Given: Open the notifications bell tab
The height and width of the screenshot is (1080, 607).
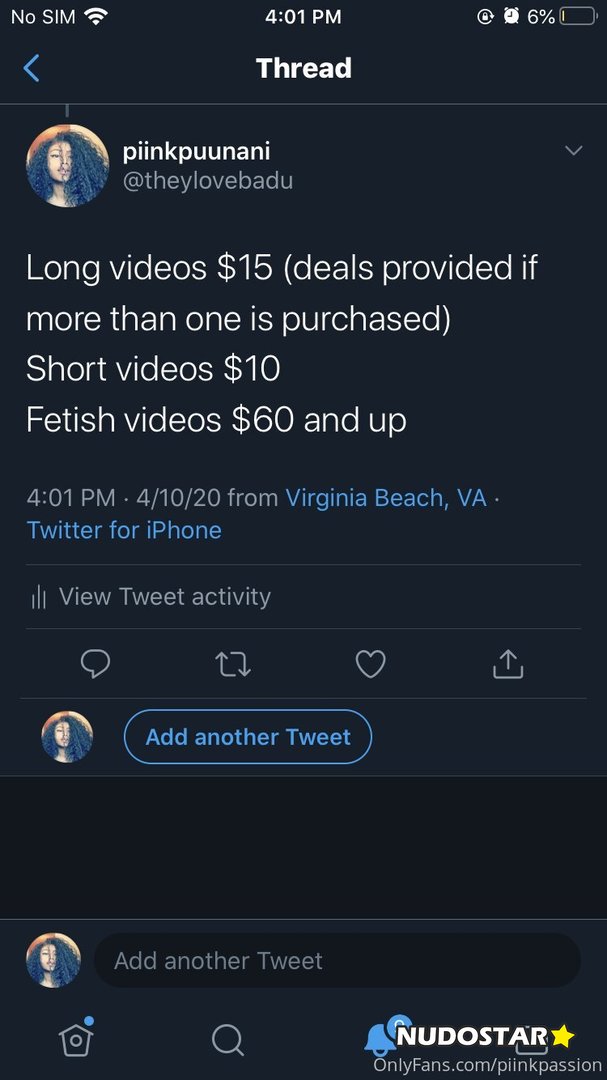Looking at the screenshot, I should click(380, 1038).
